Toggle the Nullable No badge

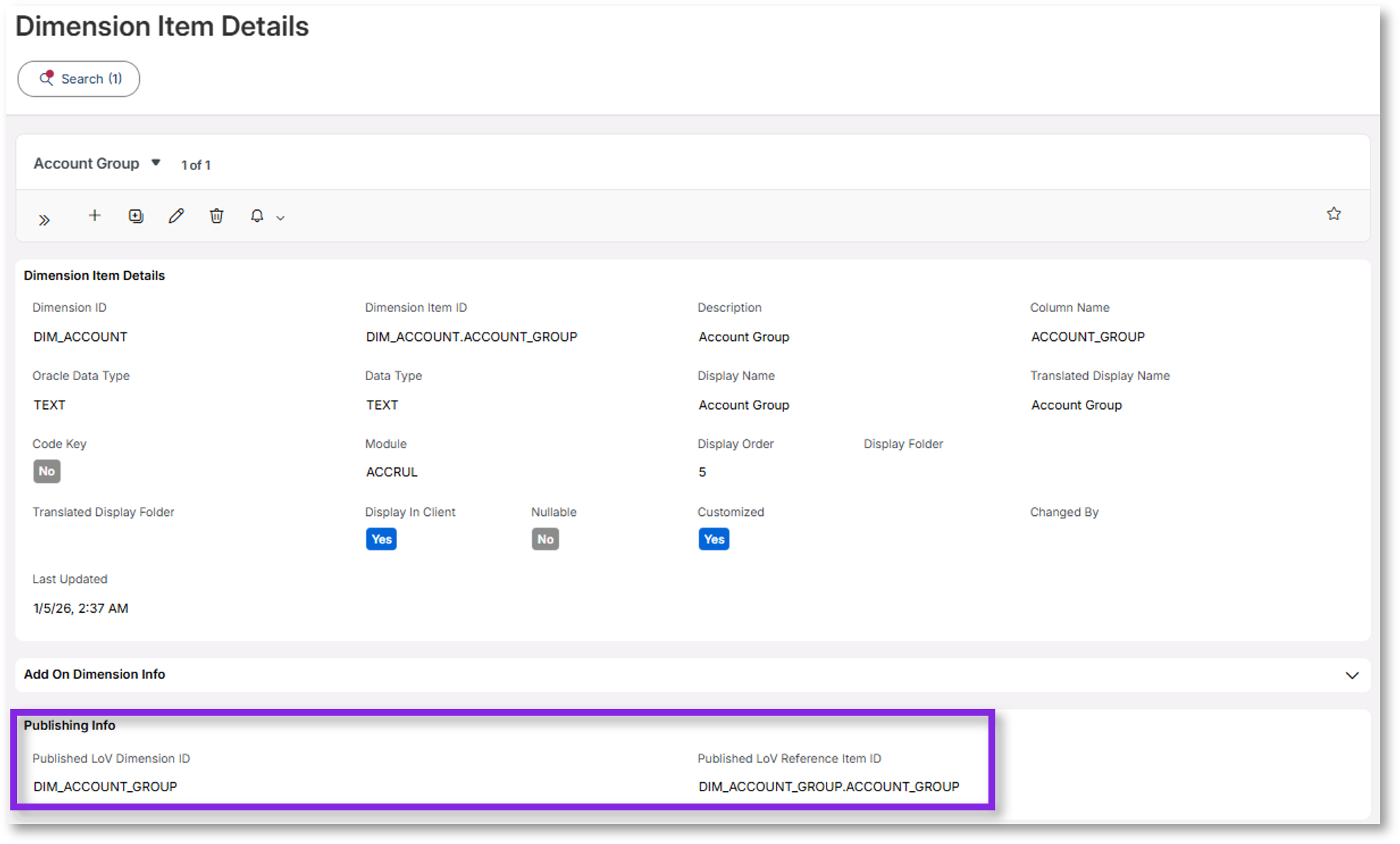pos(545,539)
